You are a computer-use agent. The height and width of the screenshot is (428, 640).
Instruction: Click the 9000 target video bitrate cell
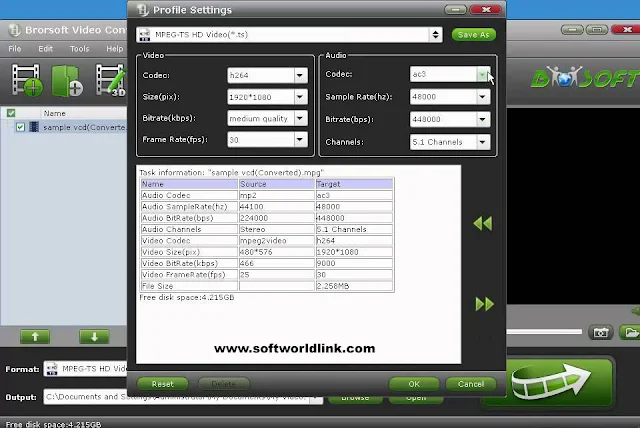coord(354,263)
